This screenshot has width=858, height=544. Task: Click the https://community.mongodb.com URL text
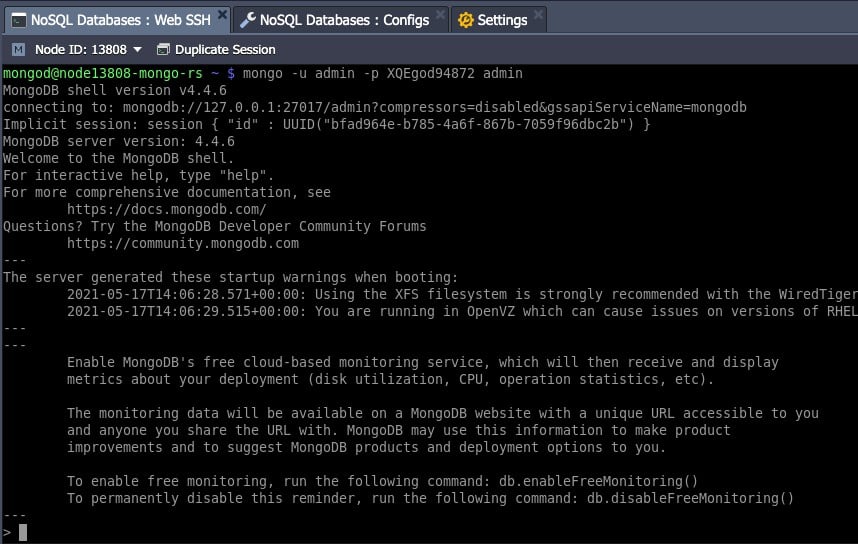[183, 244]
